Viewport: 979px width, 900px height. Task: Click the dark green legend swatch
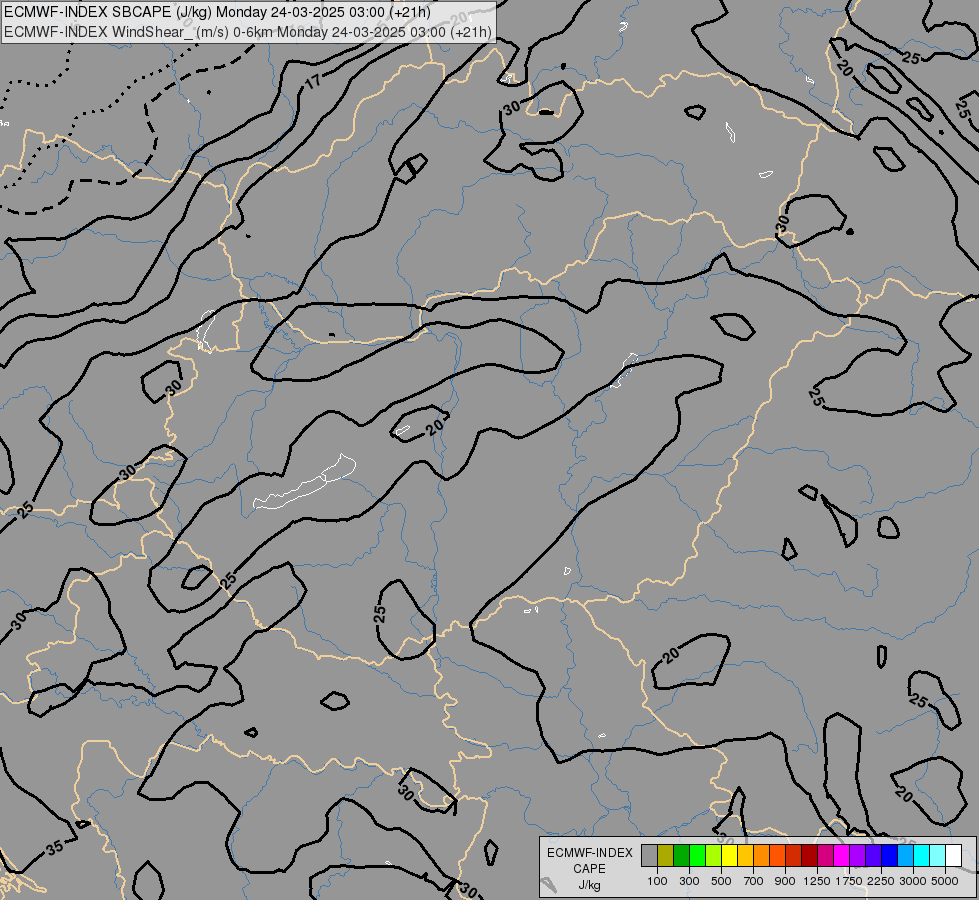click(681, 856)
